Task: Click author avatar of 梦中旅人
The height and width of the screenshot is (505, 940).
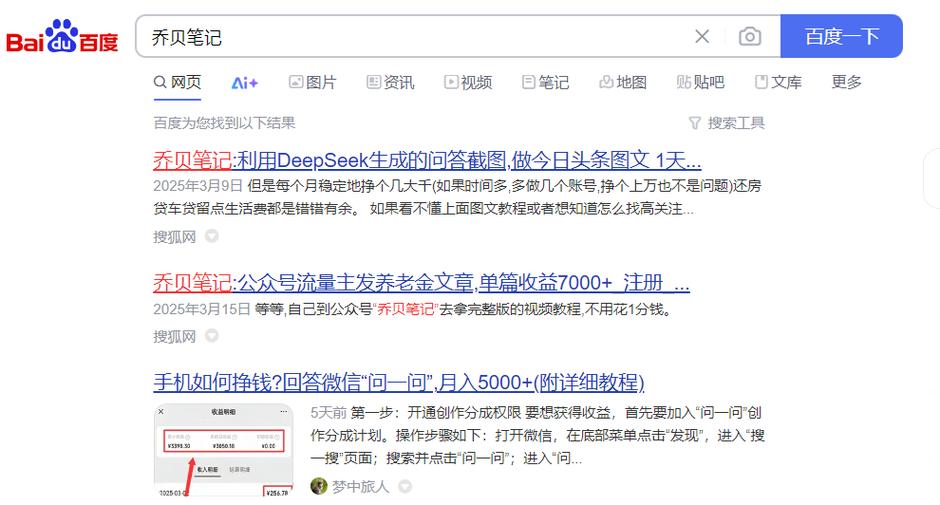Action: pyautogui.click(x=319, y=486)
